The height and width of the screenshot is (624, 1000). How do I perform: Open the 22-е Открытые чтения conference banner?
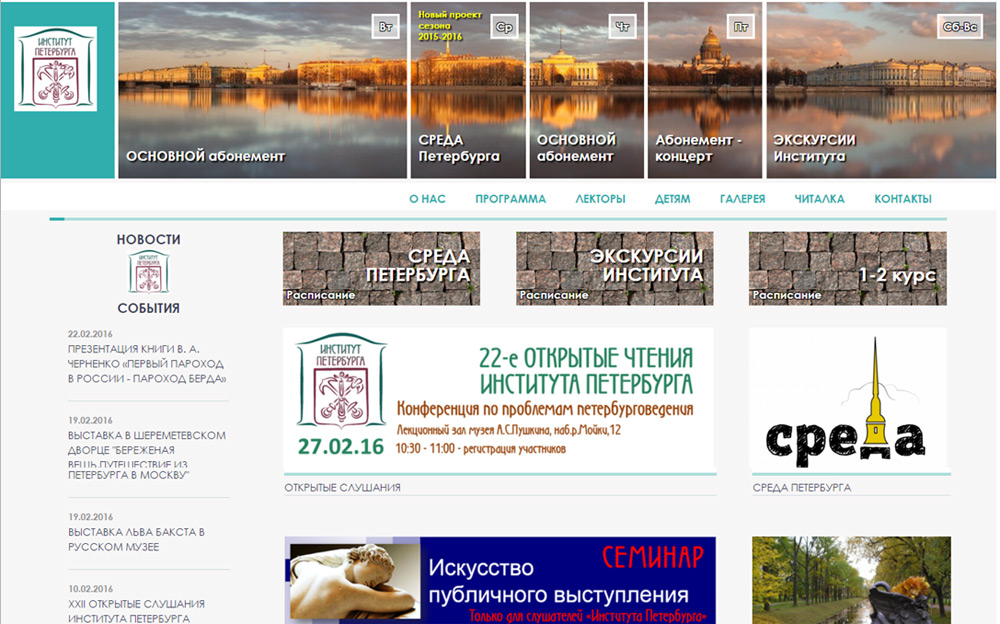(x=498, y=399)
